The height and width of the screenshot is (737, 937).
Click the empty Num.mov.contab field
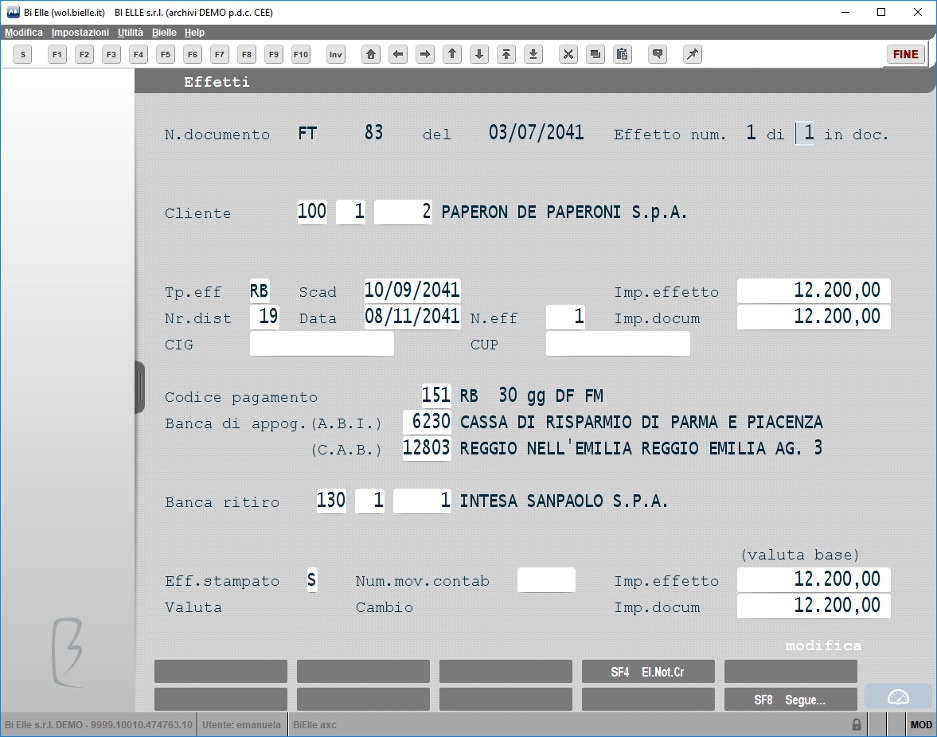click(546, 580)
